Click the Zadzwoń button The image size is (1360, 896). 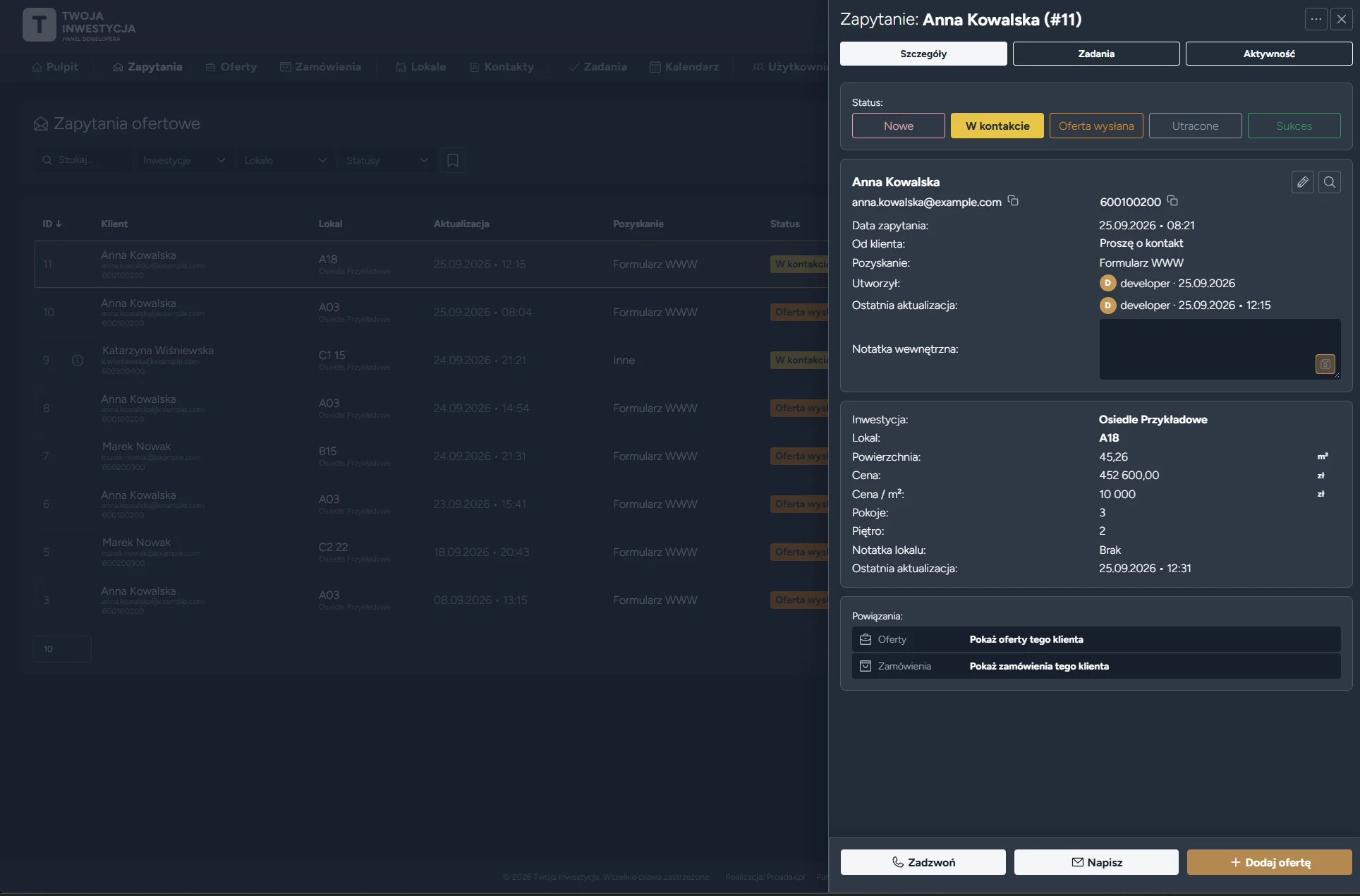coord(923,862)
